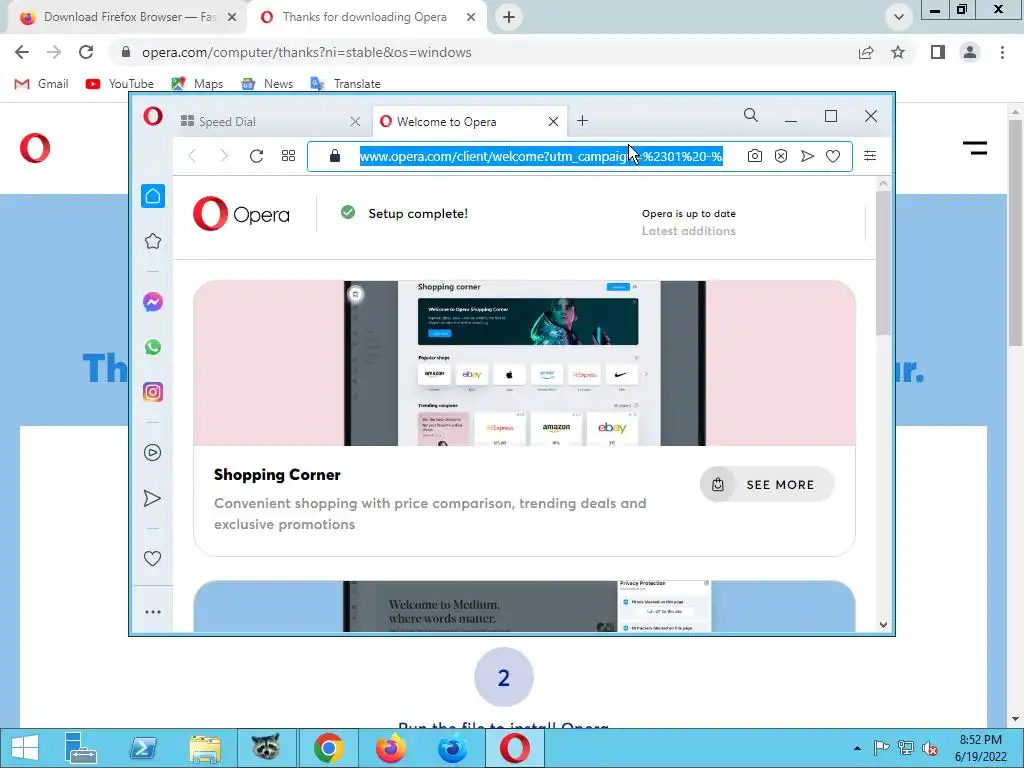The width and height of the screenshot is (1024, 768).
Task: Open Maps bookmark
Action: point(197,84)
